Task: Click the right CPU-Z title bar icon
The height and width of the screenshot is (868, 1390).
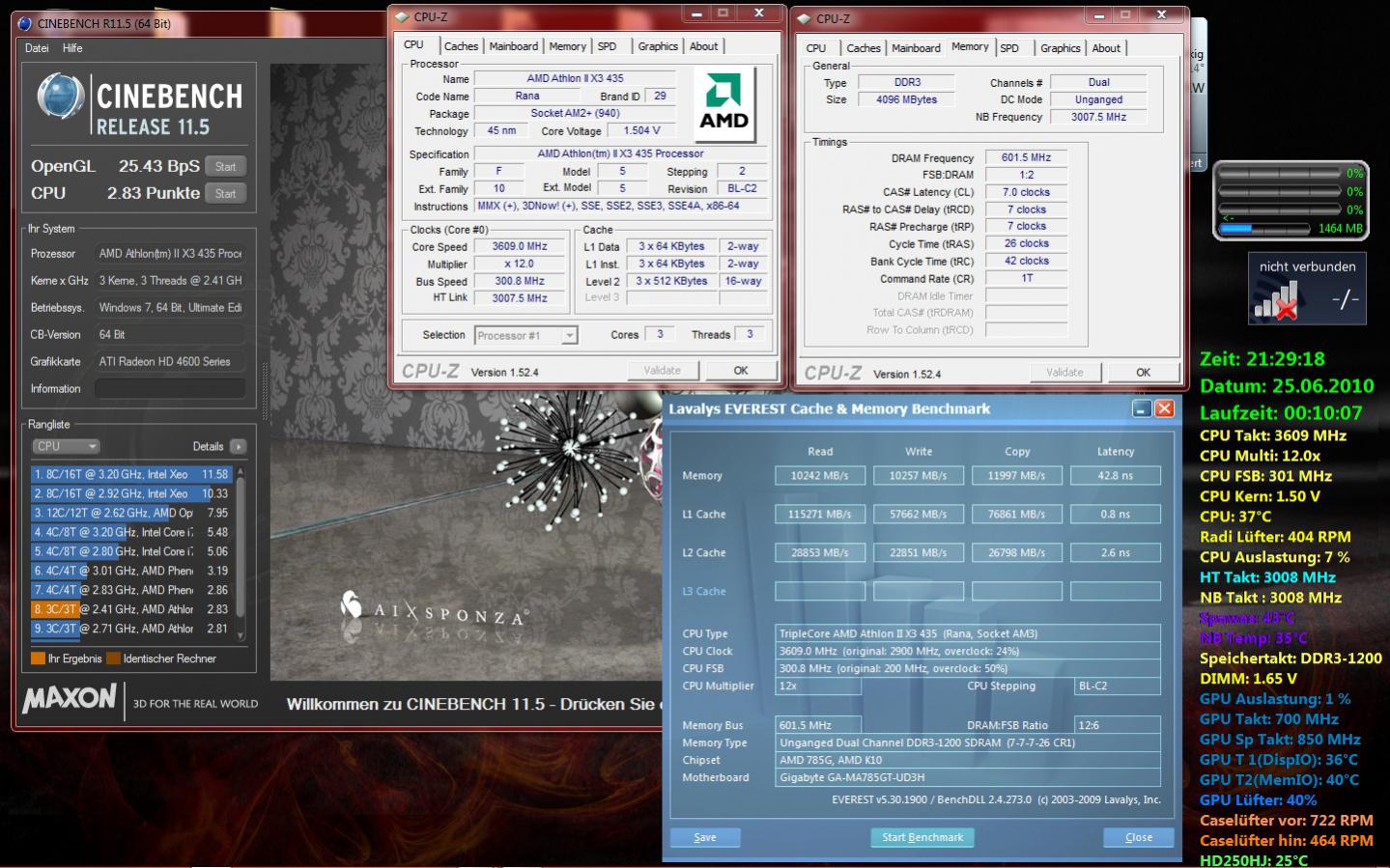Action: coord(804,18)
